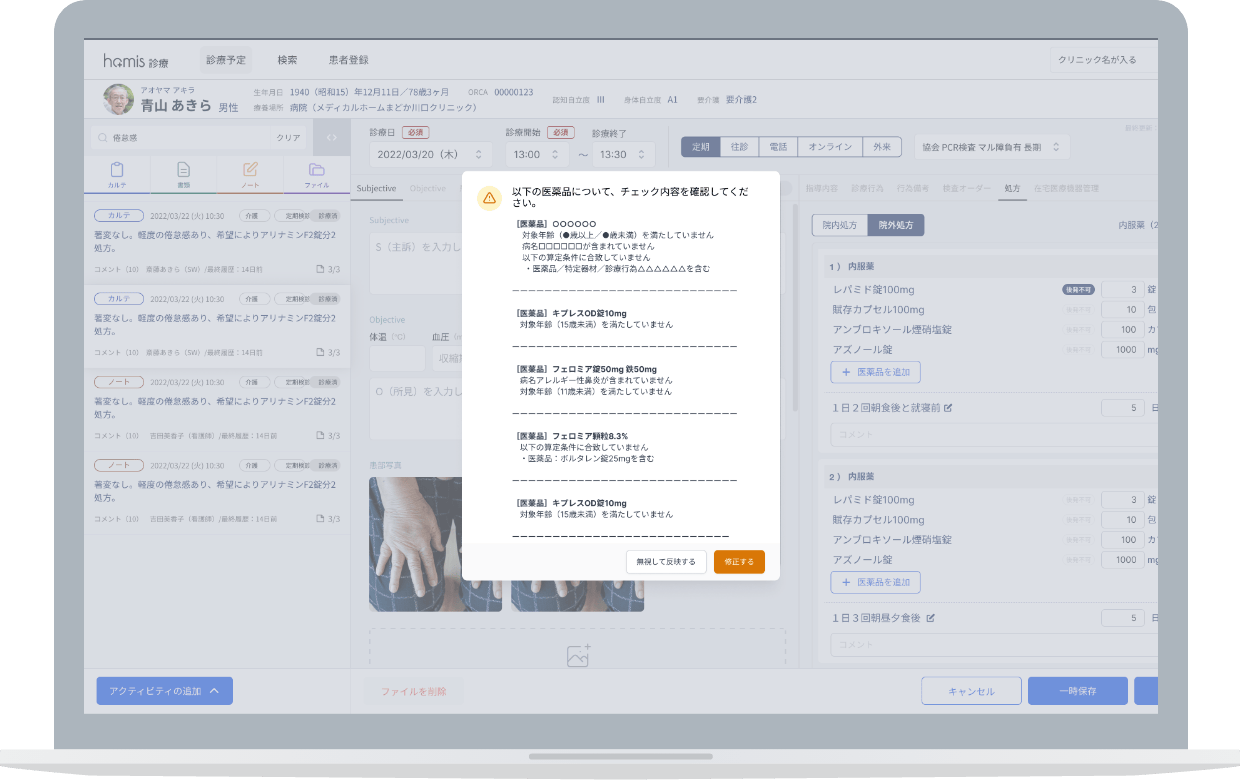Viewport: 1240px width, 780px height.
Task: Select the ノート pencil icon
Action: pyautogui.click(x=250, y=174)
